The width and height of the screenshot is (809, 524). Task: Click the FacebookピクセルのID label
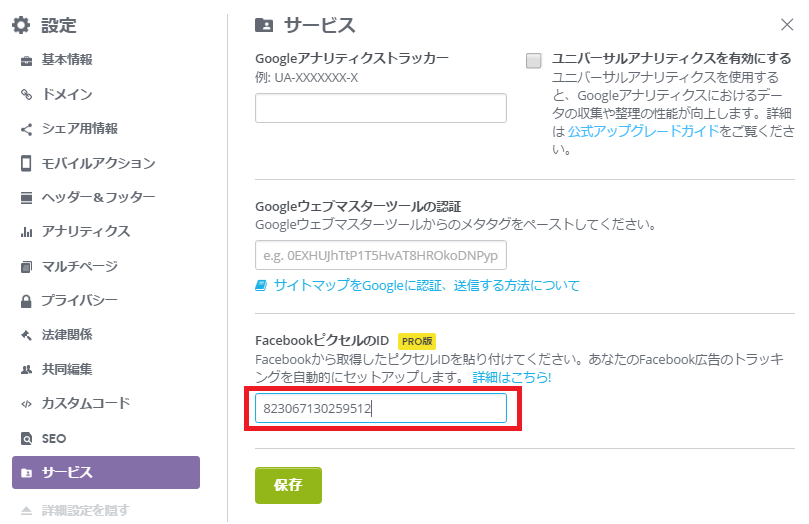(x=322, y=340)
